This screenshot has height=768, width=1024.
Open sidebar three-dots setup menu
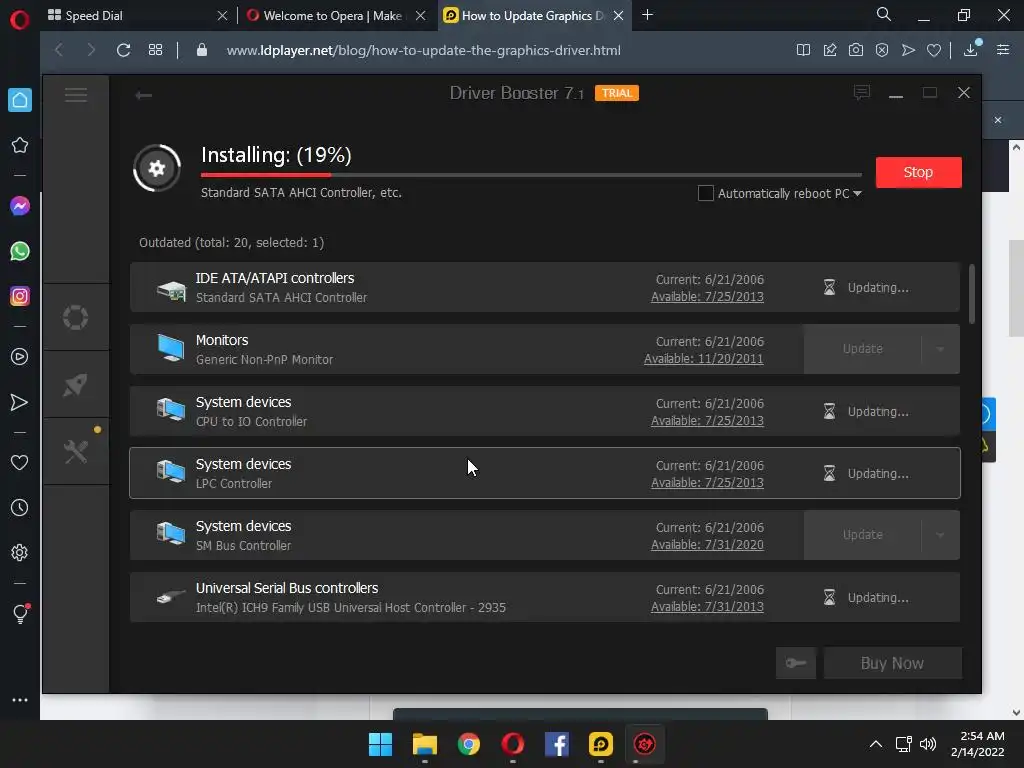[20, 699]
